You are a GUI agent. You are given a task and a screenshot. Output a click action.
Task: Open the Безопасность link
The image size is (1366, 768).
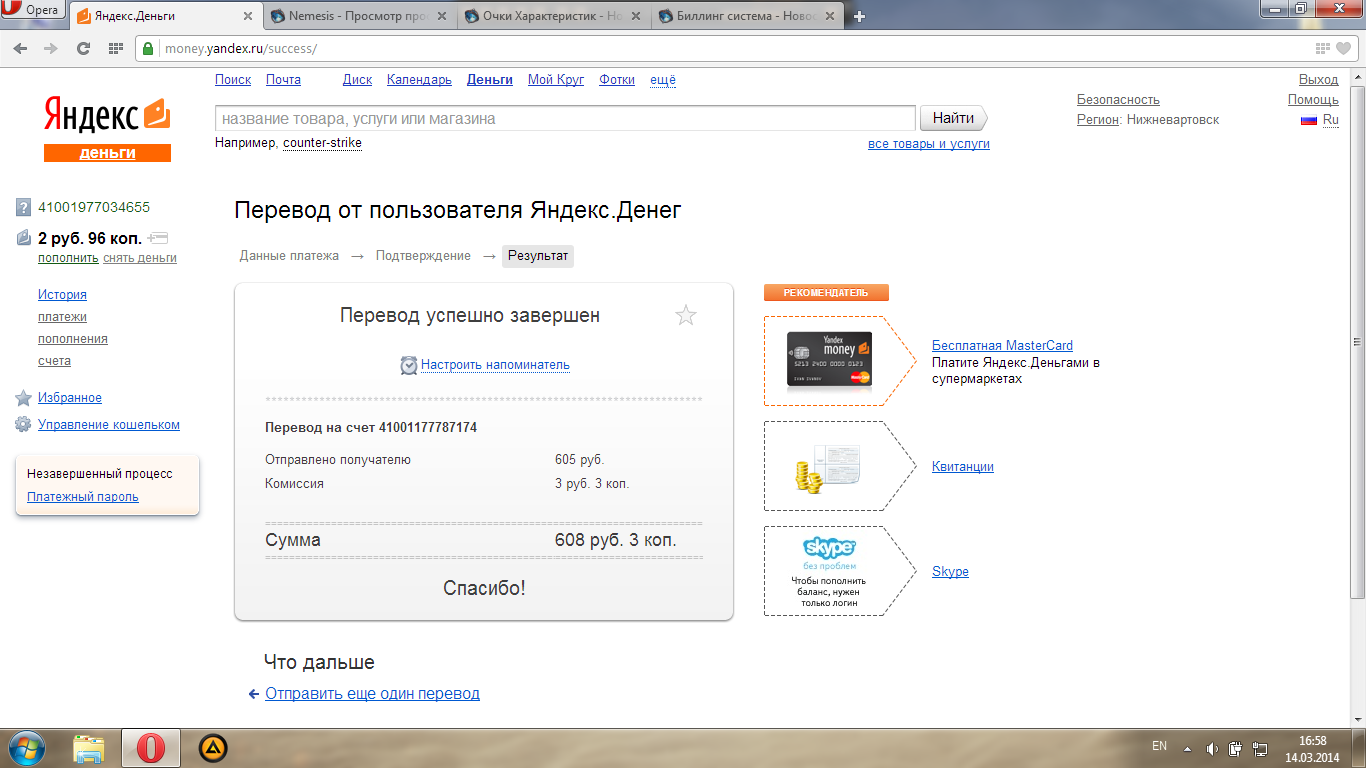pyautogui.click(x=1118, y=100)
